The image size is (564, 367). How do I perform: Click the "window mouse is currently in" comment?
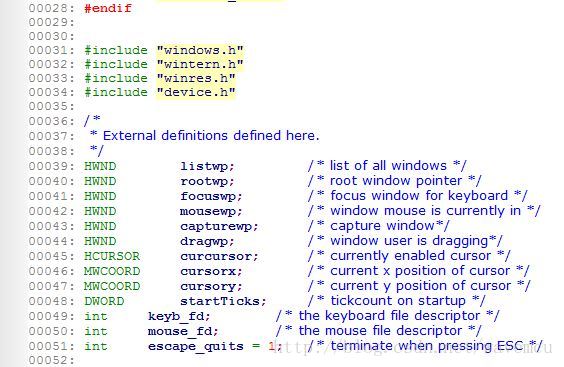(x=426, y=211)
